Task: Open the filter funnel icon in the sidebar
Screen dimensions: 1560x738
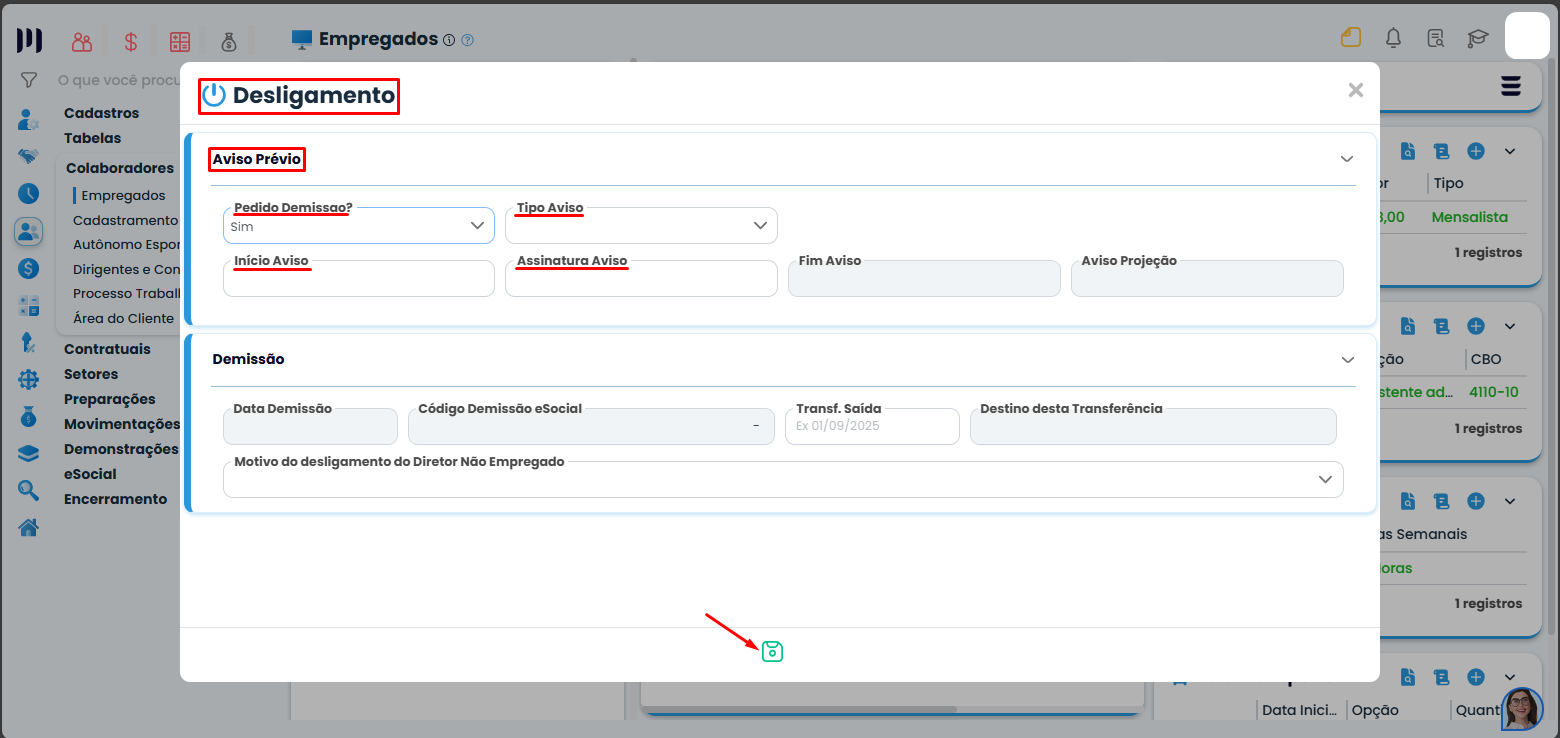Action: pos(29,80)
